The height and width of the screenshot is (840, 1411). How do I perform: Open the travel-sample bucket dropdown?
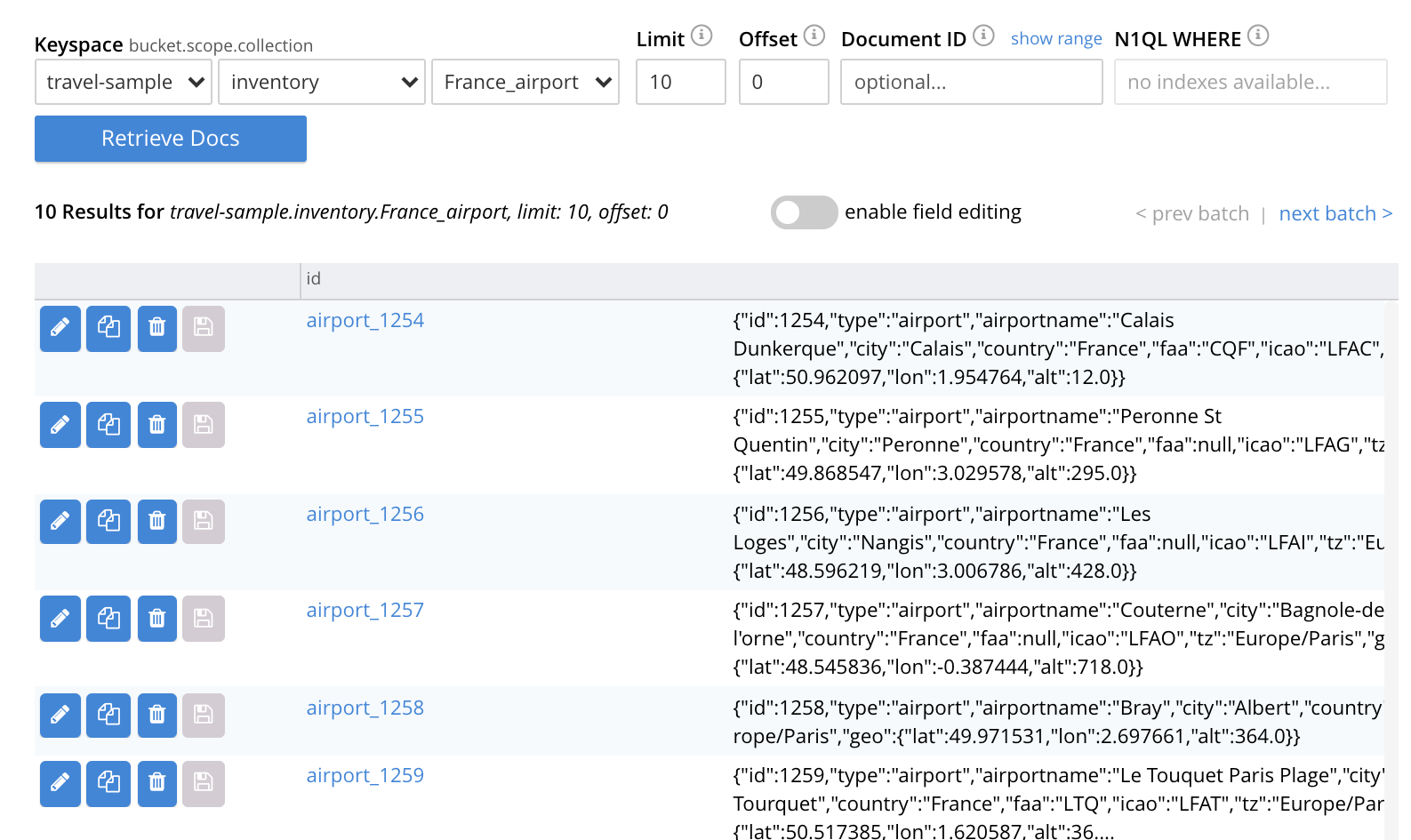(x=124, y=82)
